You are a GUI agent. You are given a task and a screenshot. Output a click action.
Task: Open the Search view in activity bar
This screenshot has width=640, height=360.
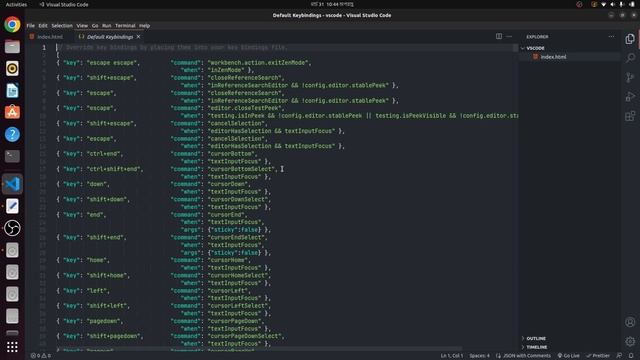click(x=630, y=58)
